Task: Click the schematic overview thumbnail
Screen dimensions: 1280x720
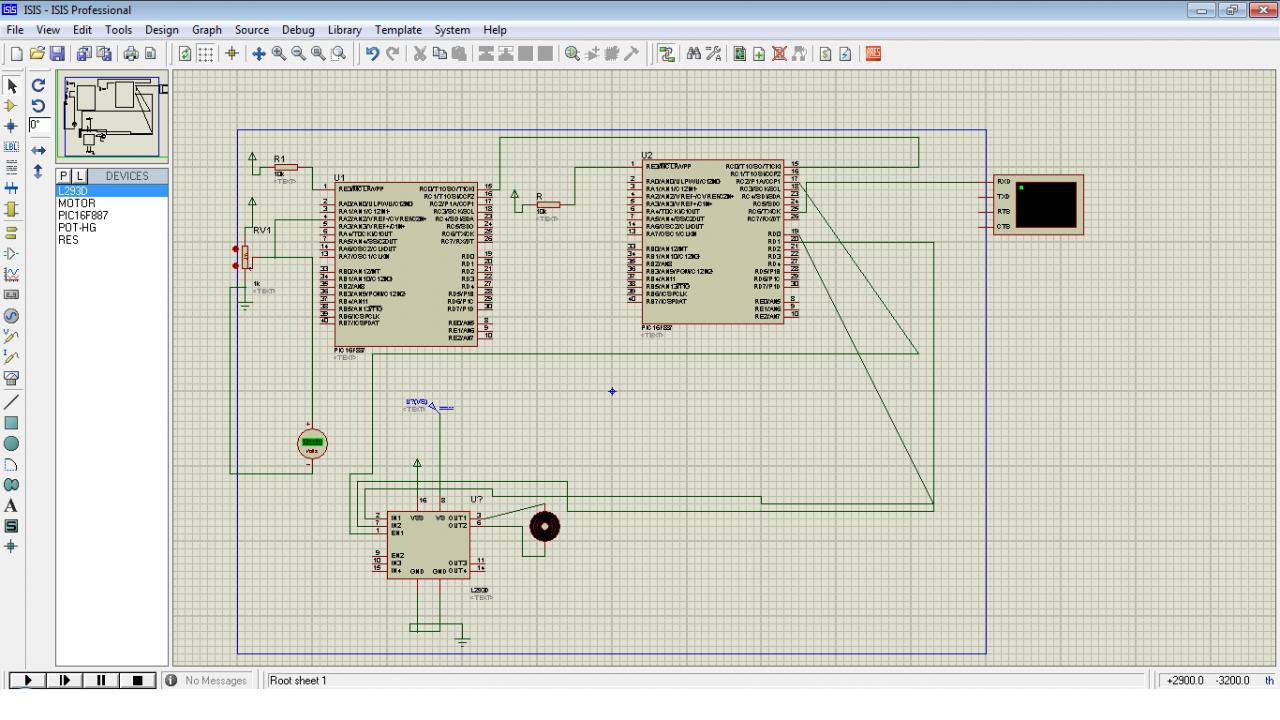Action: pos(111,117)
